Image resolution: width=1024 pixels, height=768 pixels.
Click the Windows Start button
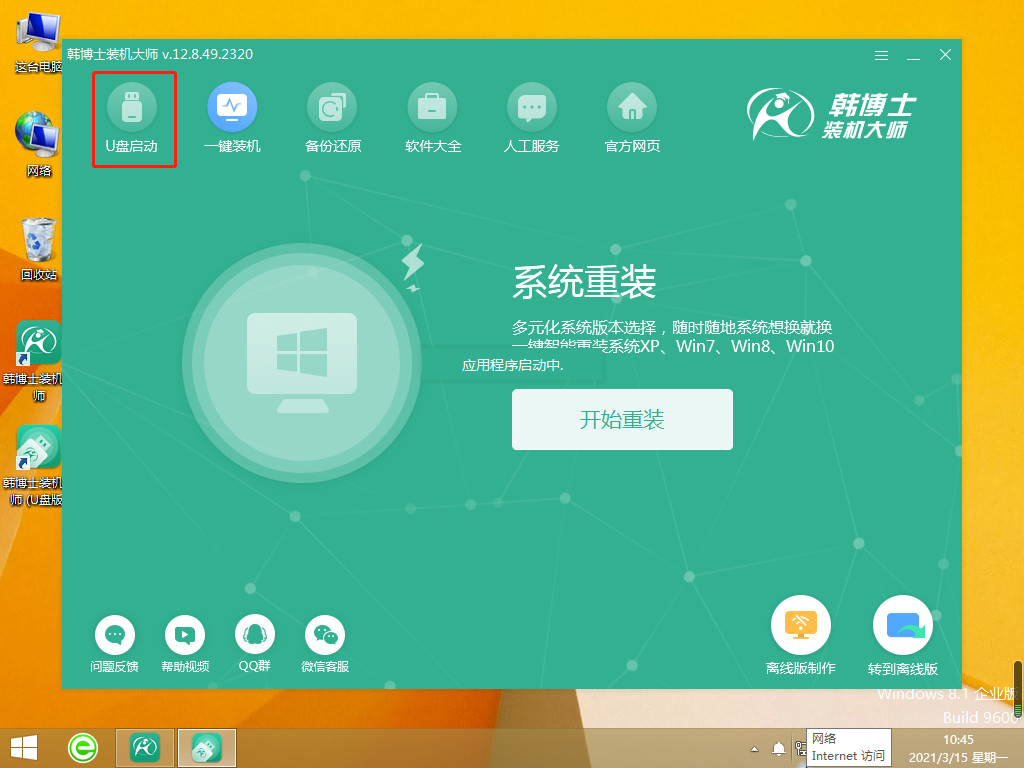(21, 747)
